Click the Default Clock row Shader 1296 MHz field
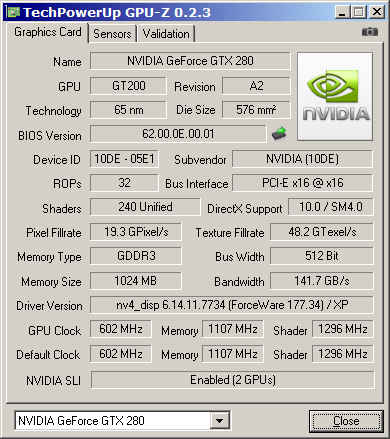Image resolution: width=390 pixels, height=439 pixels. click(x=343, y=354)
